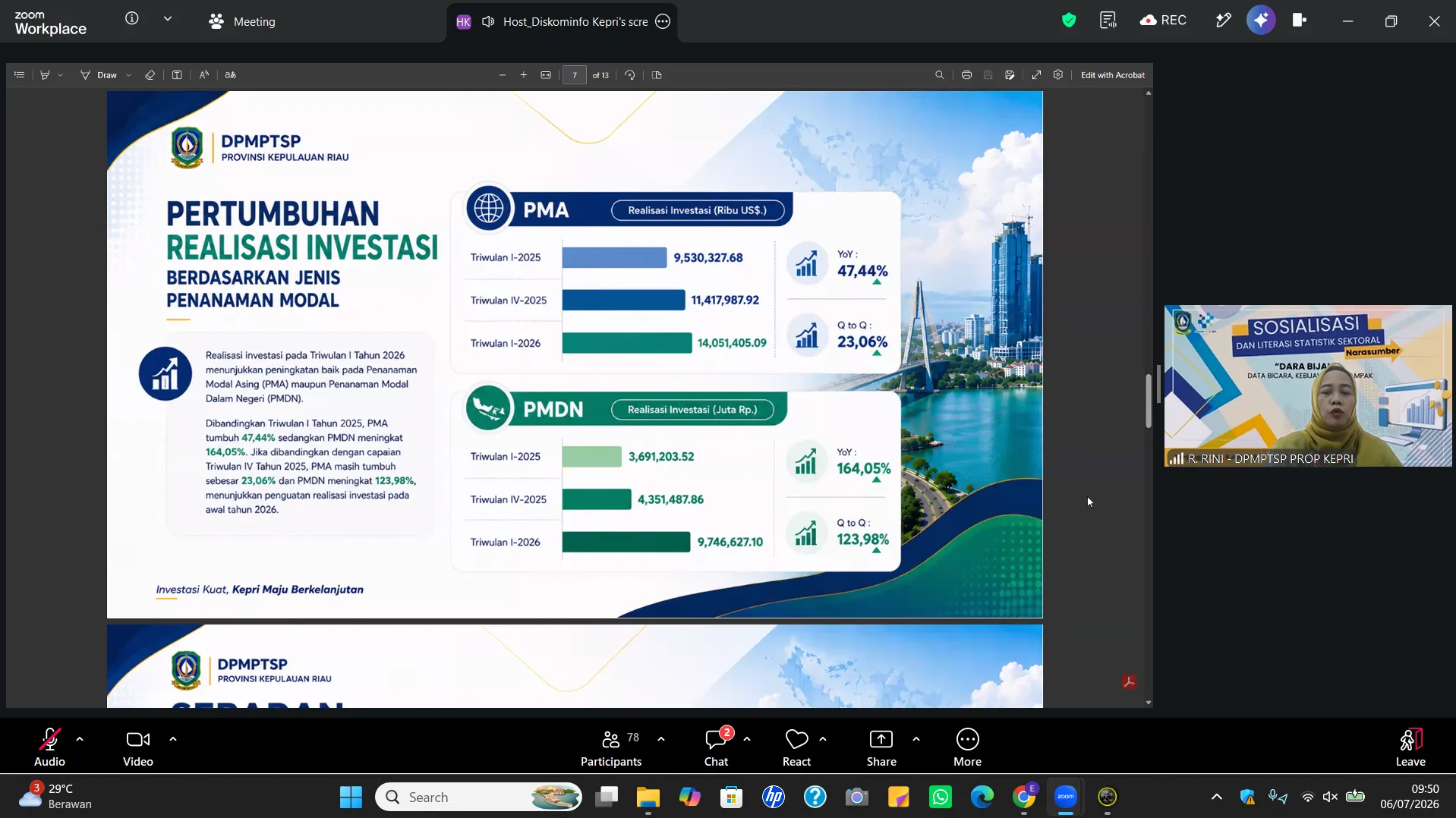Click the green encryption shield icon
Viewport: 1456px width, 818px height.
[x=1069, y=20]
